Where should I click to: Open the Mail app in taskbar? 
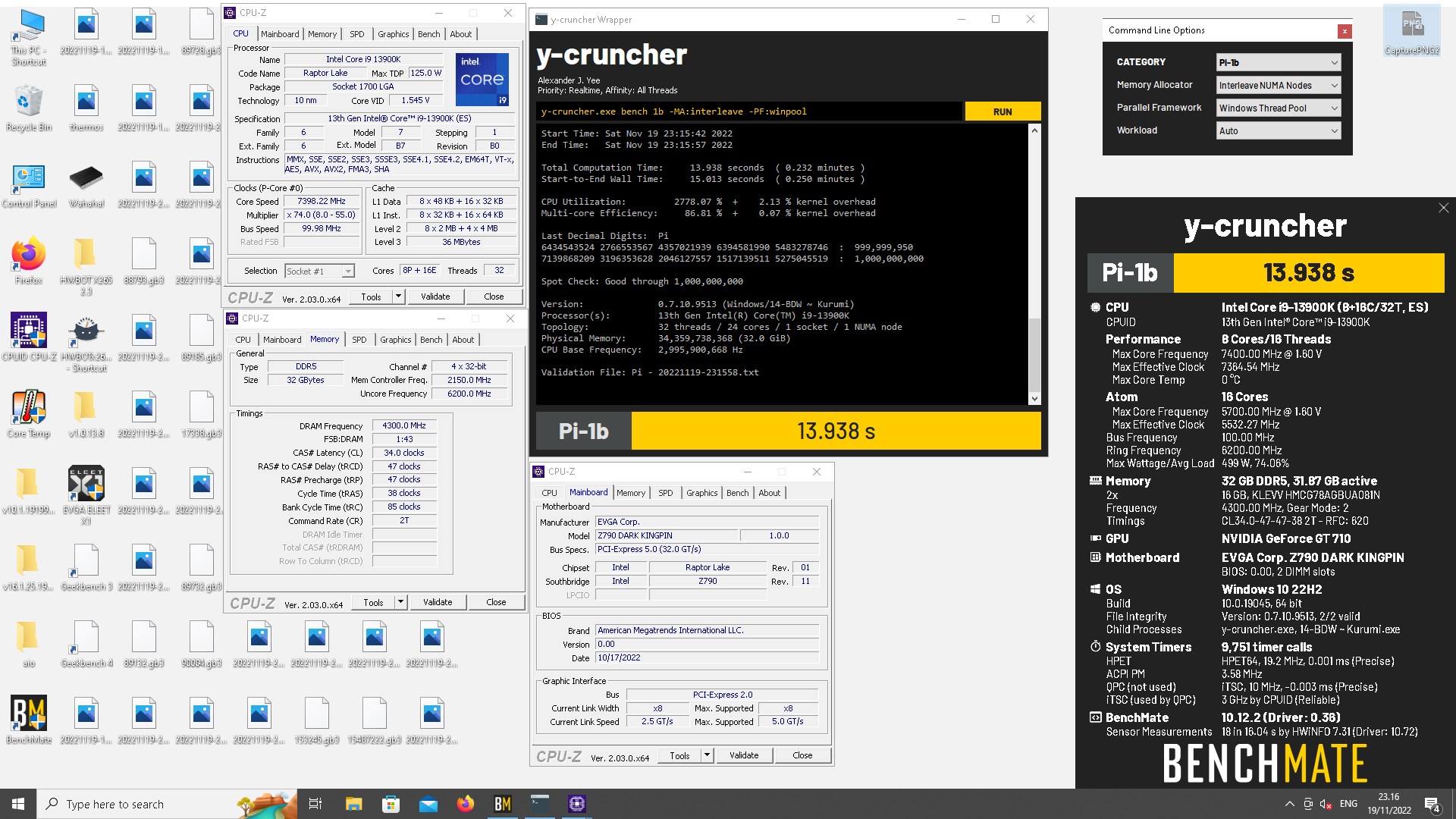[x=428, y=804]
